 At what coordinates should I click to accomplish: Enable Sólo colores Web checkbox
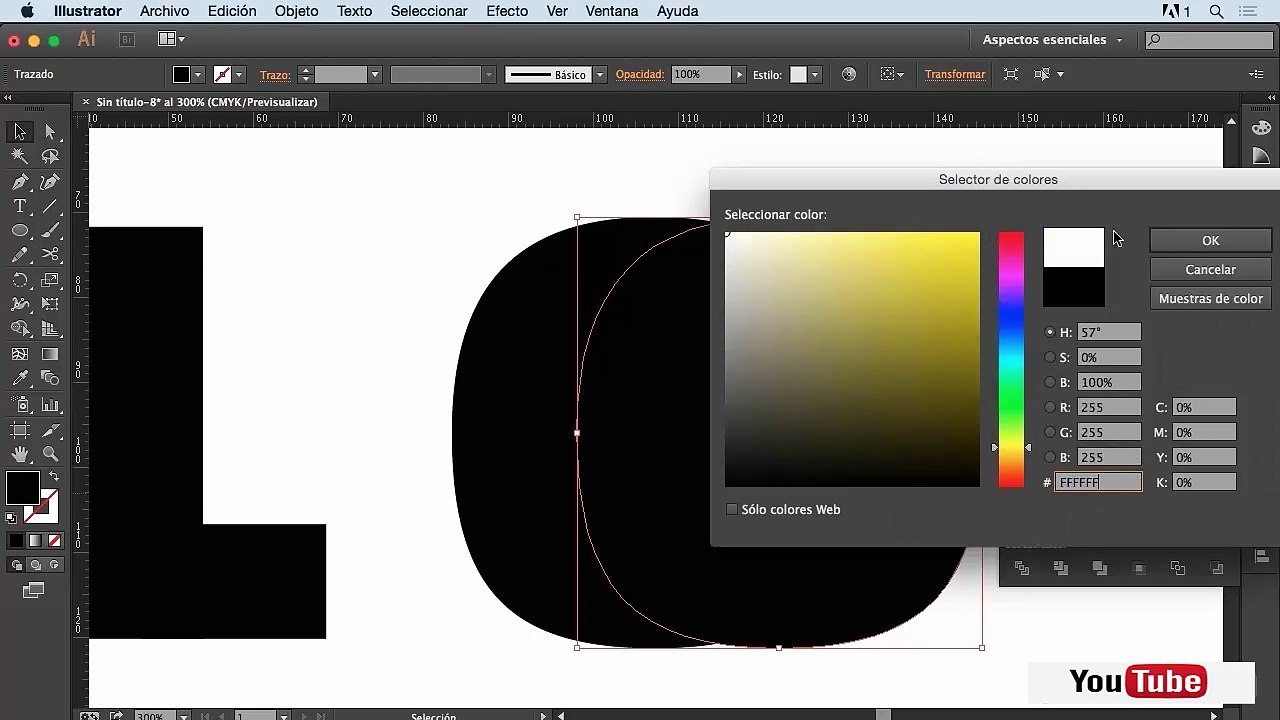coord(732,509)
